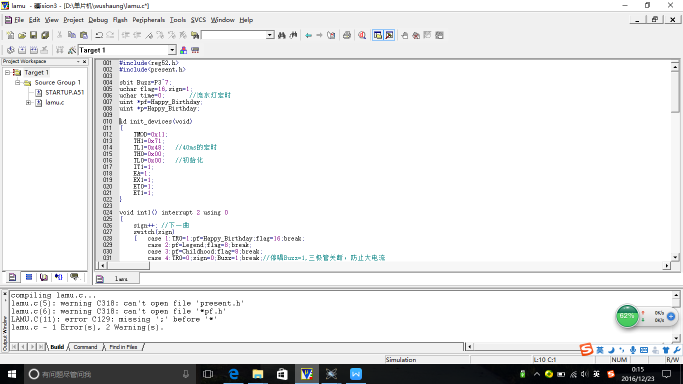683x384 pixels.
Task: Open the Project menu
Action: click(x=73, y=20)
